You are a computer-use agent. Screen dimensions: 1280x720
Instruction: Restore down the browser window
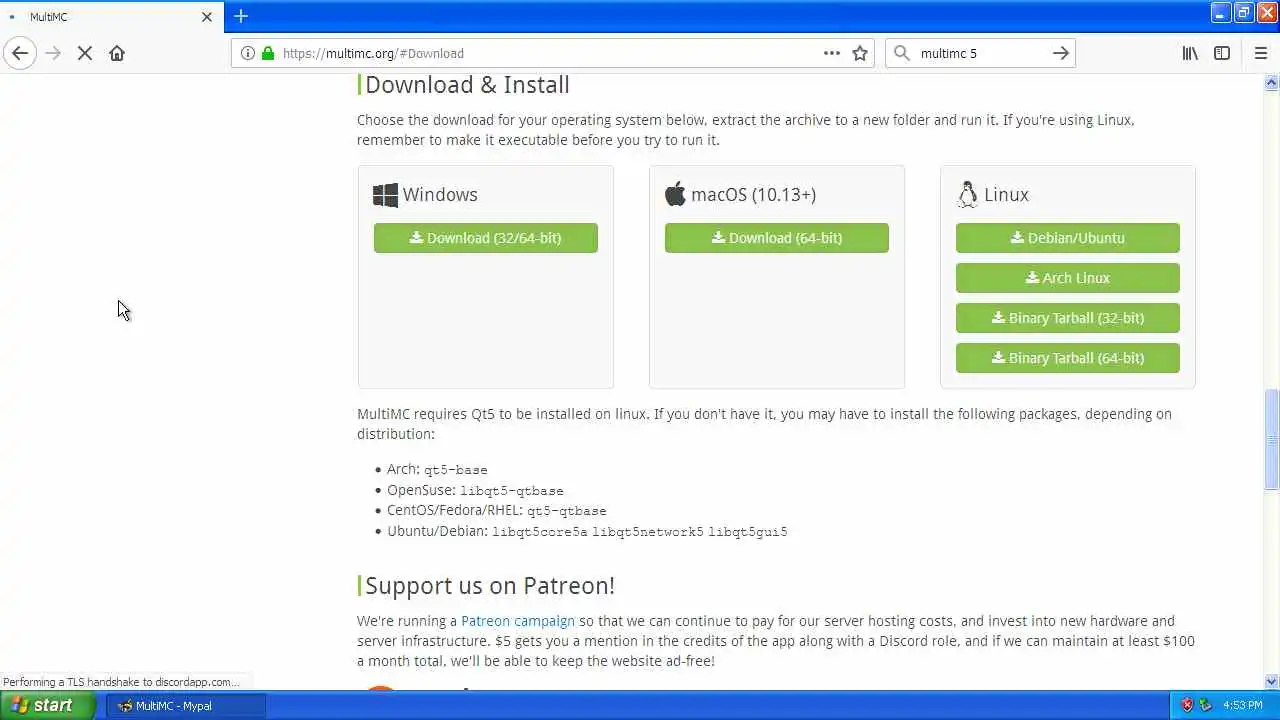[x=1244, y=13]
